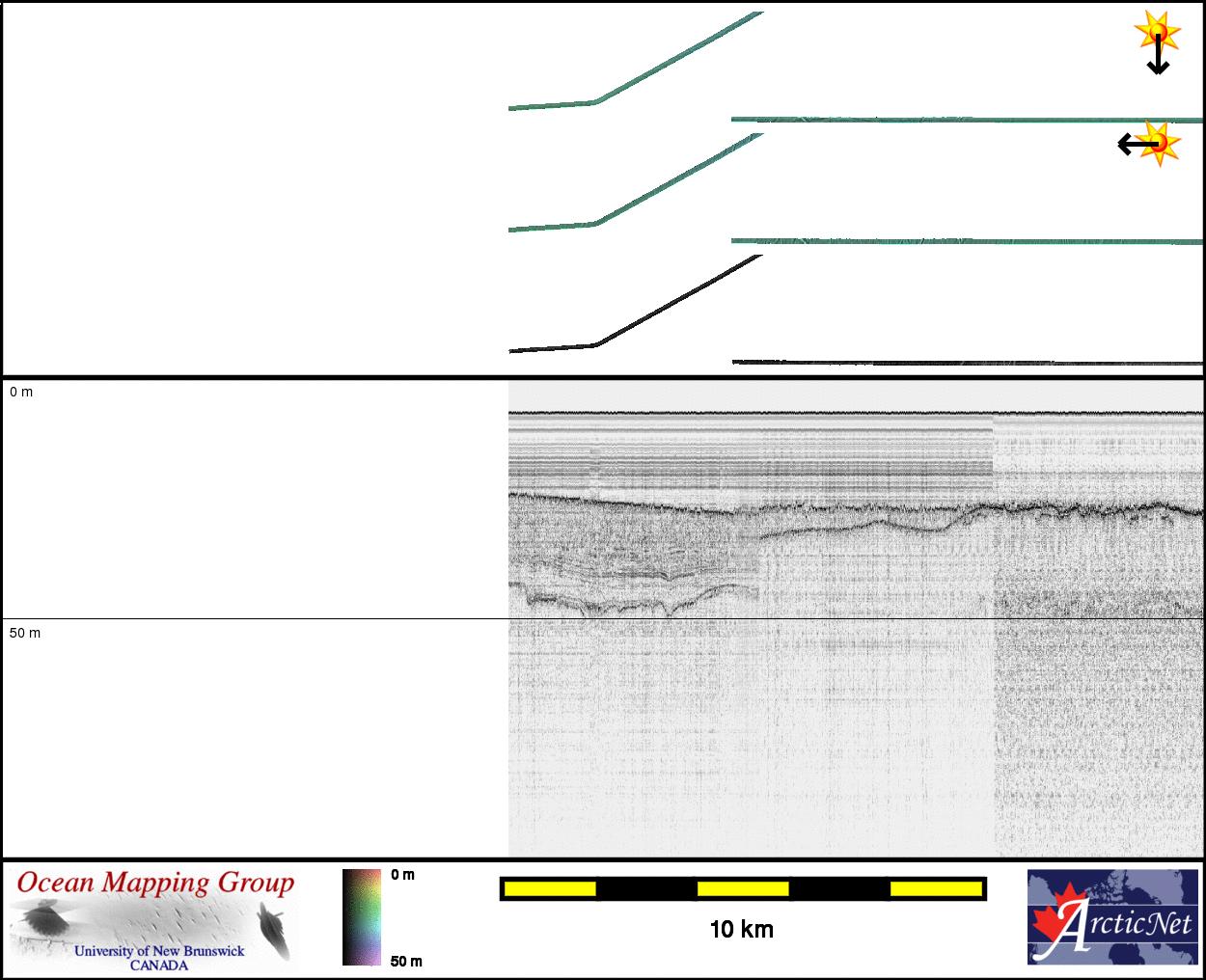Click the middle yellow scale bar segment
Viewport: 1206px width, 980px height.
click(x=743, y=888)
